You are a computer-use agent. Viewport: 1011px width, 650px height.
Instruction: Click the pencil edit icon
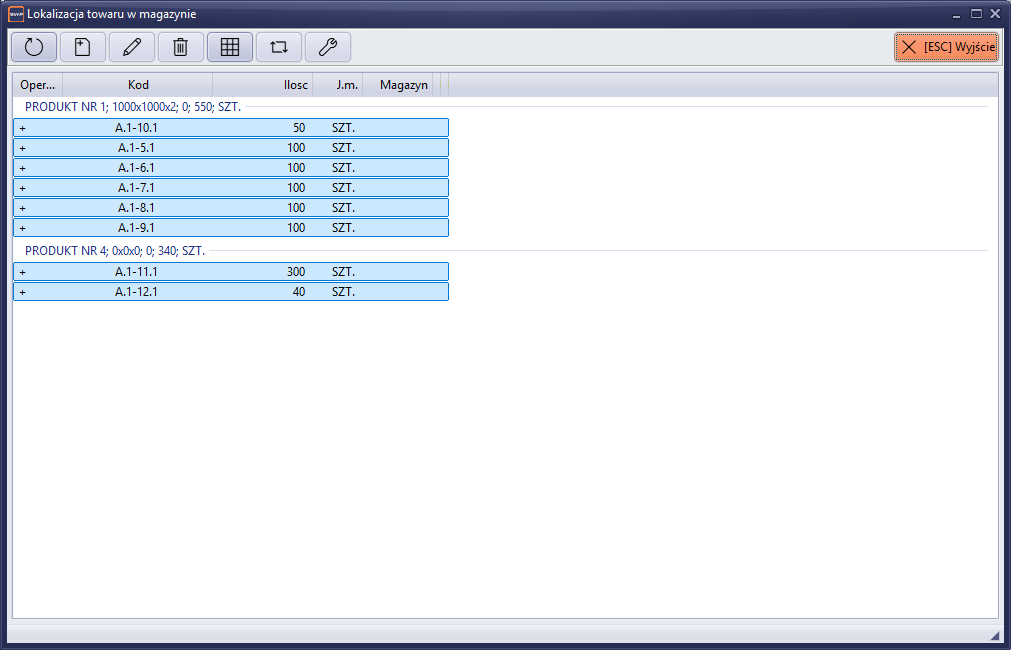click(x=132, y=47)
